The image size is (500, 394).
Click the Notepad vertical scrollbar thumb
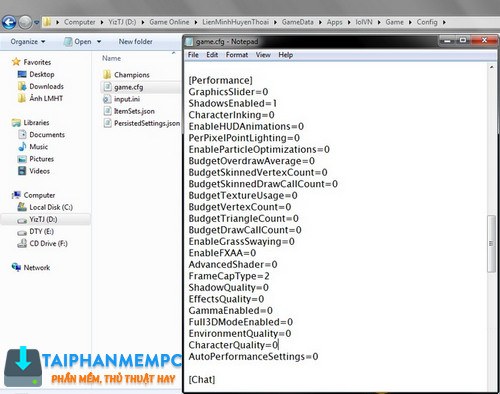491,244
